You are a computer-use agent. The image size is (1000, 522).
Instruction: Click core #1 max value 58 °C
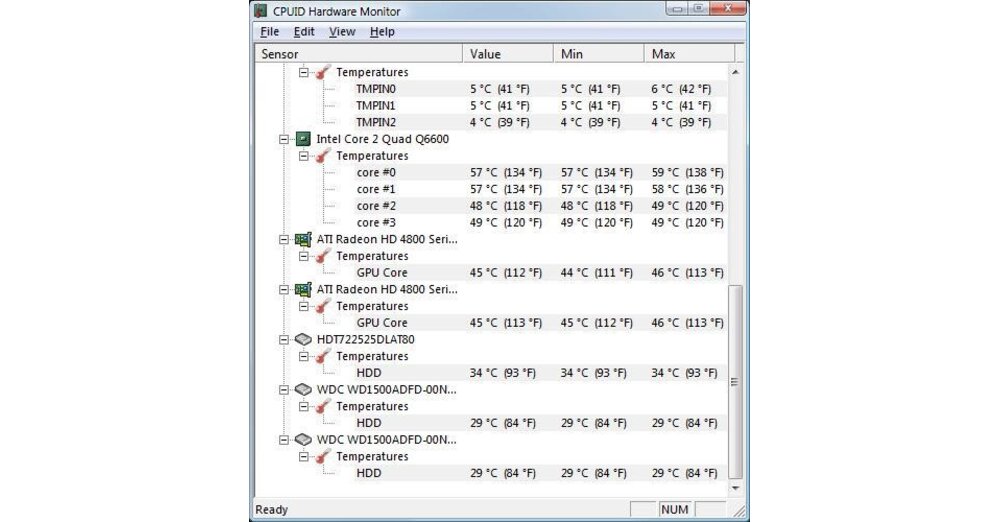pos(688,189)
